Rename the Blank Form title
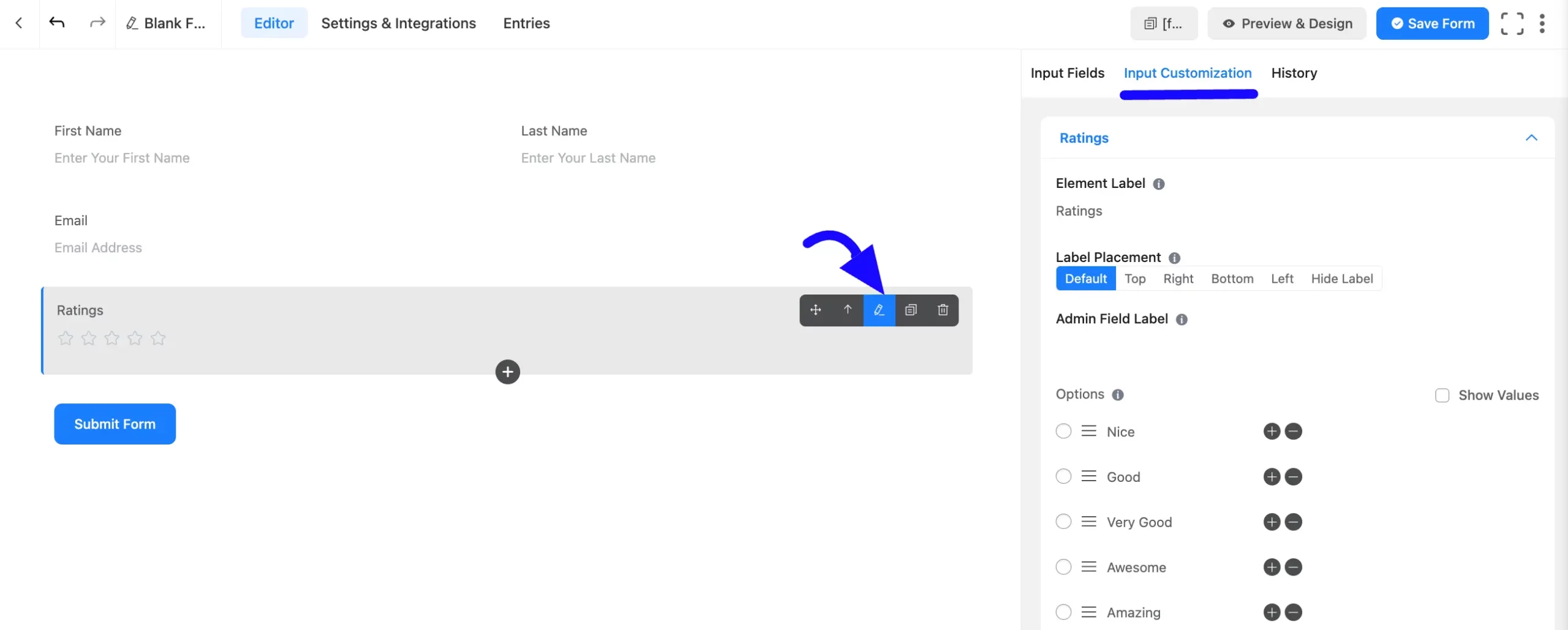 [166, 23]
